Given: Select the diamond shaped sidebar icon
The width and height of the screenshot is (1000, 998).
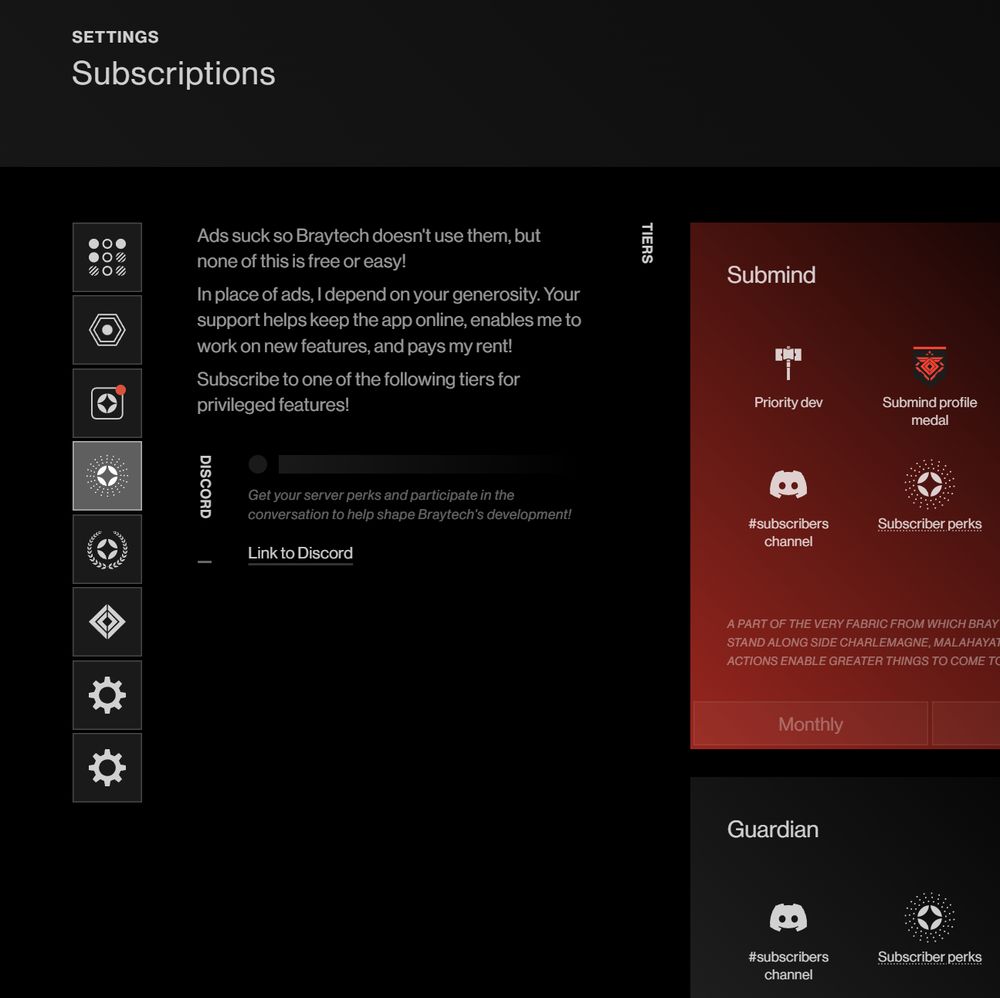Looking at the screenshot, I should coord(107,622).
